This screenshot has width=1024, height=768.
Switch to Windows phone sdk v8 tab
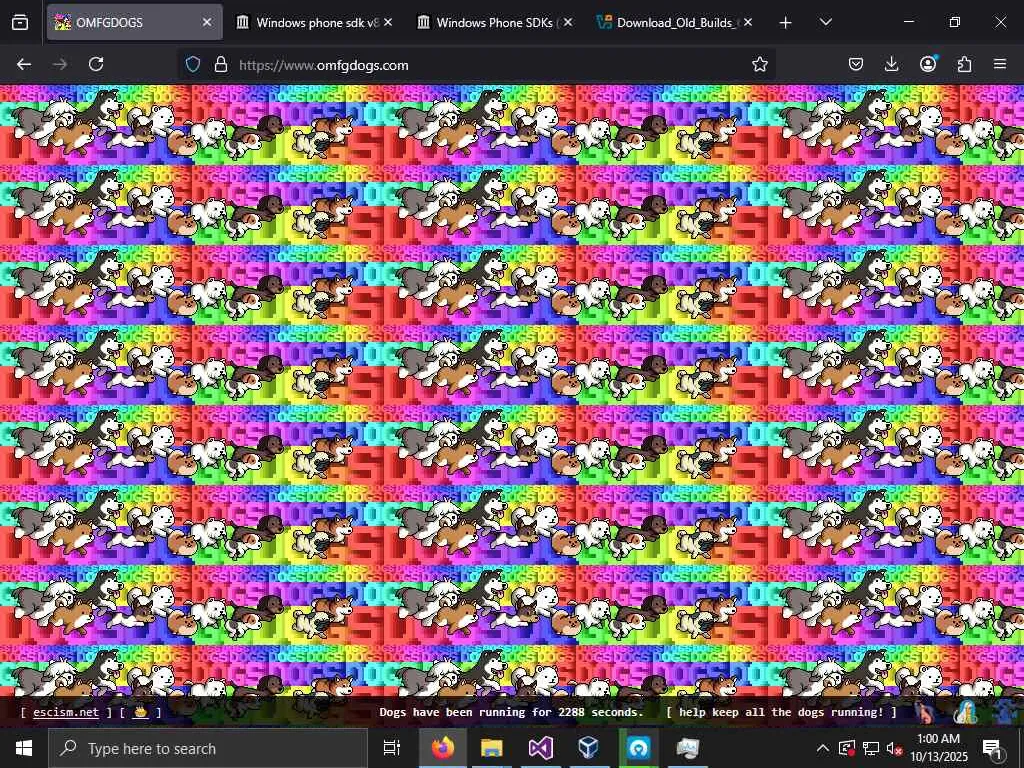pyautogui.click(x=313, y=22)
